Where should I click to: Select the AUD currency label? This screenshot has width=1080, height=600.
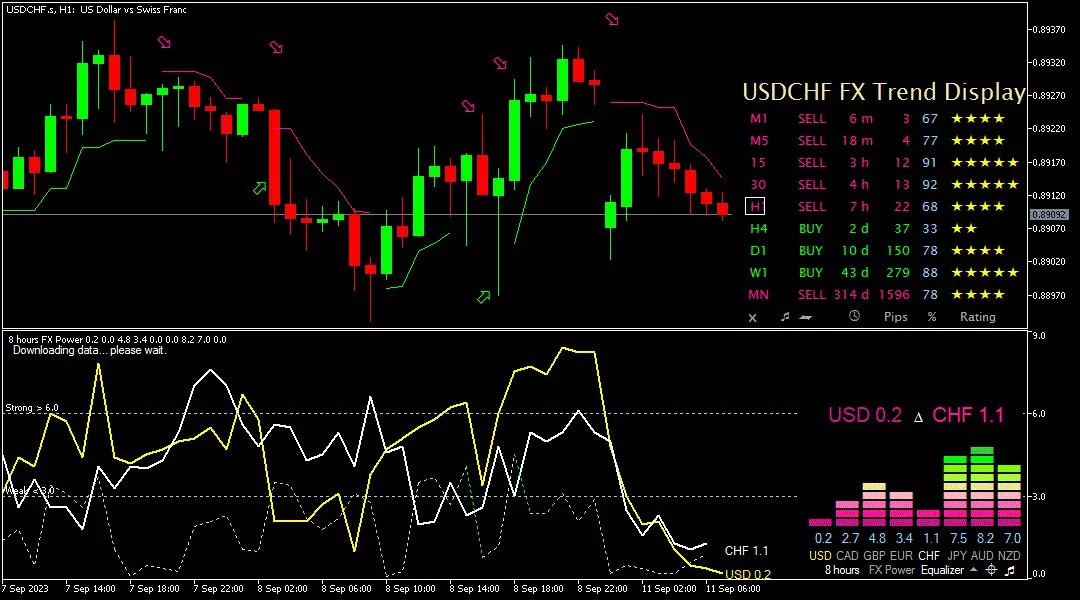click(982, 555)
